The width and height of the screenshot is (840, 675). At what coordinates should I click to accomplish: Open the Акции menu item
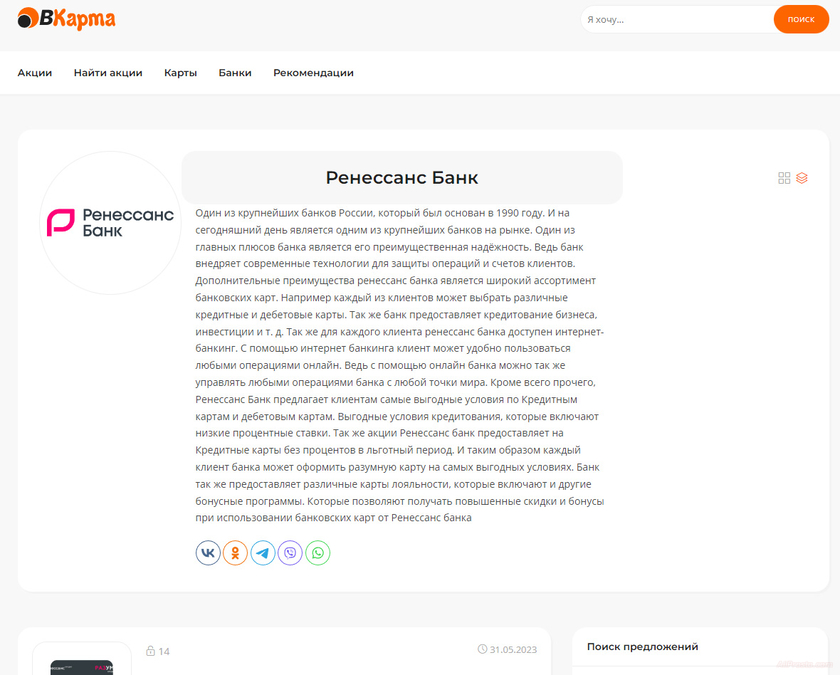(35, 72)
